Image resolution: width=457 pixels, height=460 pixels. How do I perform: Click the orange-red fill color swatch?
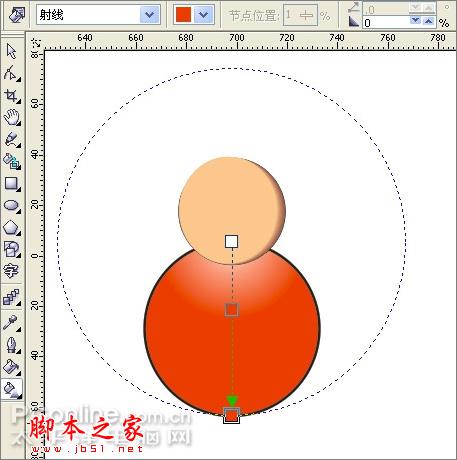pos(183,15)
